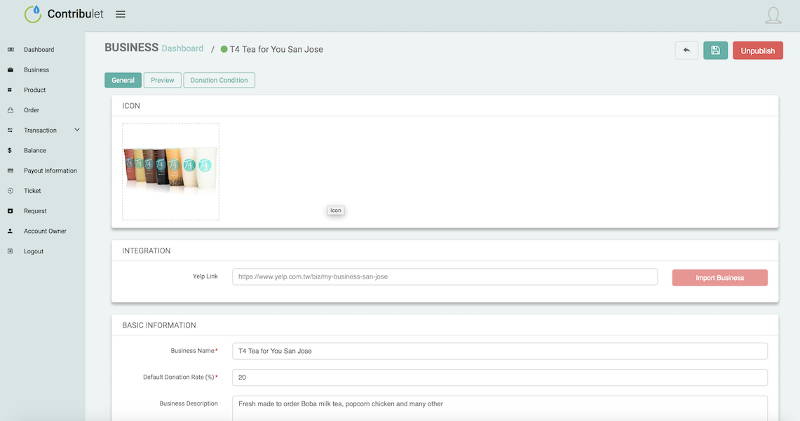Click the Logout sidebar icon
Image resolution: width=800 pixels, height=421 pixels.
point(10,251)
